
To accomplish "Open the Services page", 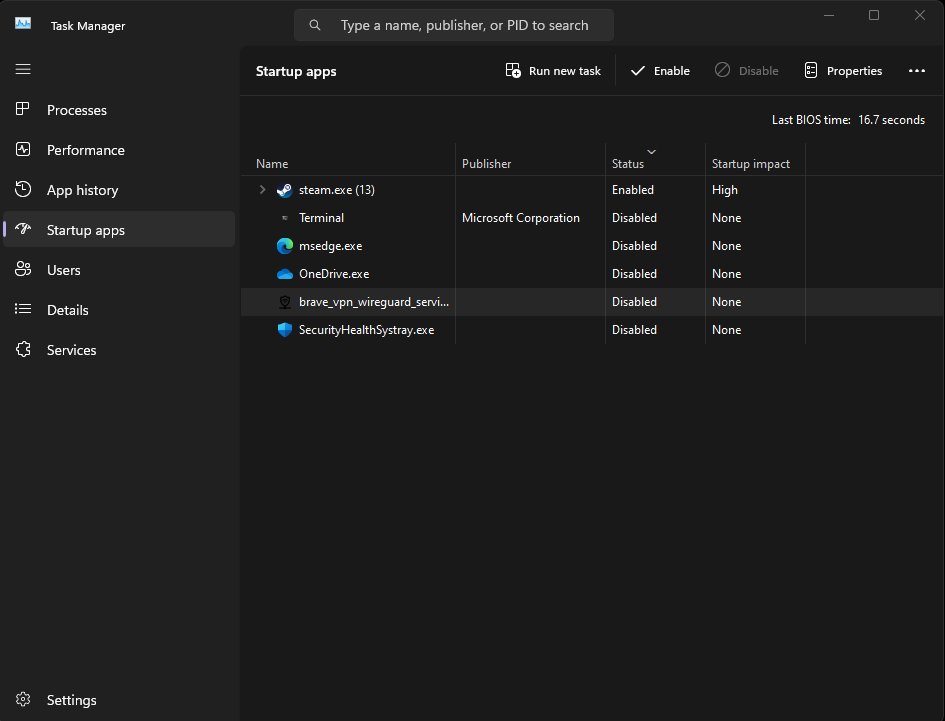I will click(119, 350).
